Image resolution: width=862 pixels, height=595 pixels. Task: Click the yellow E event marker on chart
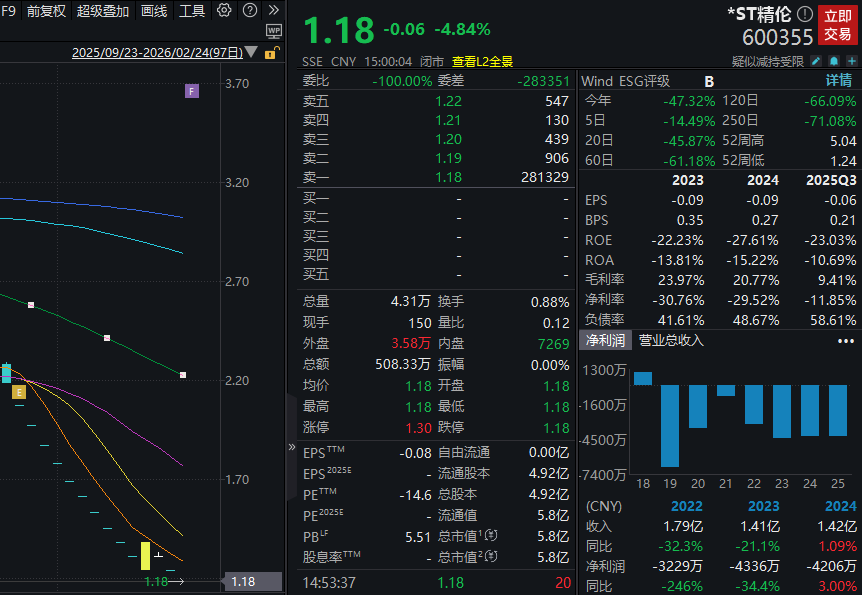click(19, 392)
